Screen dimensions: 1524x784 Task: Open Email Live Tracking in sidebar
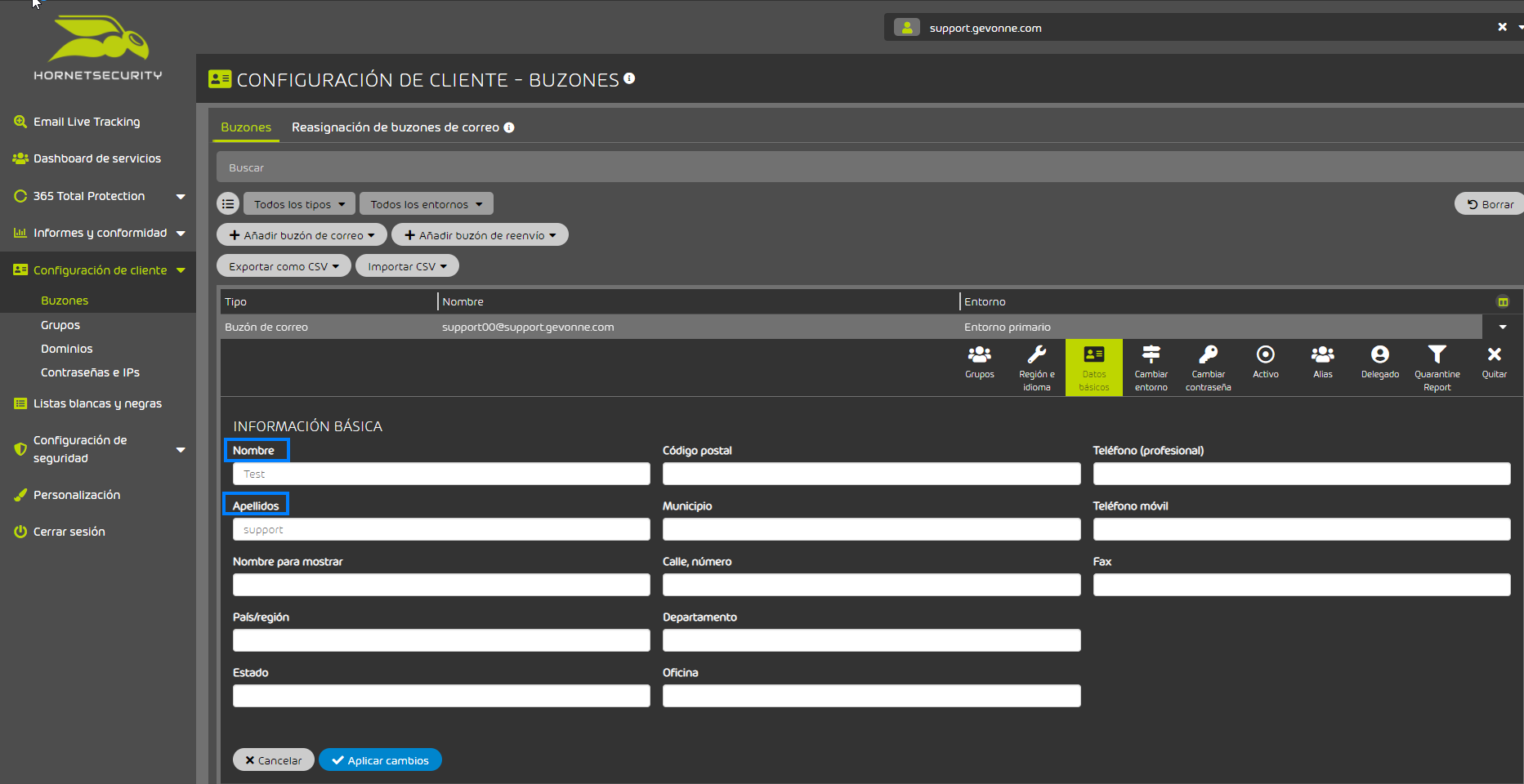87,122
